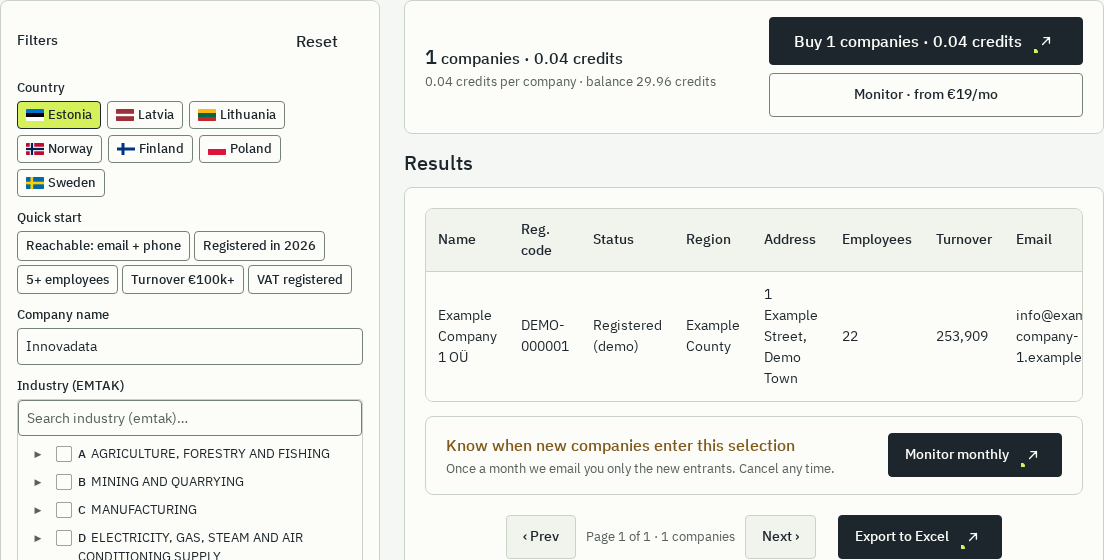Viewport: 1104px width, 560px height.
Task: Select the Registered (demo) status cell
Action: click(627, 336)
